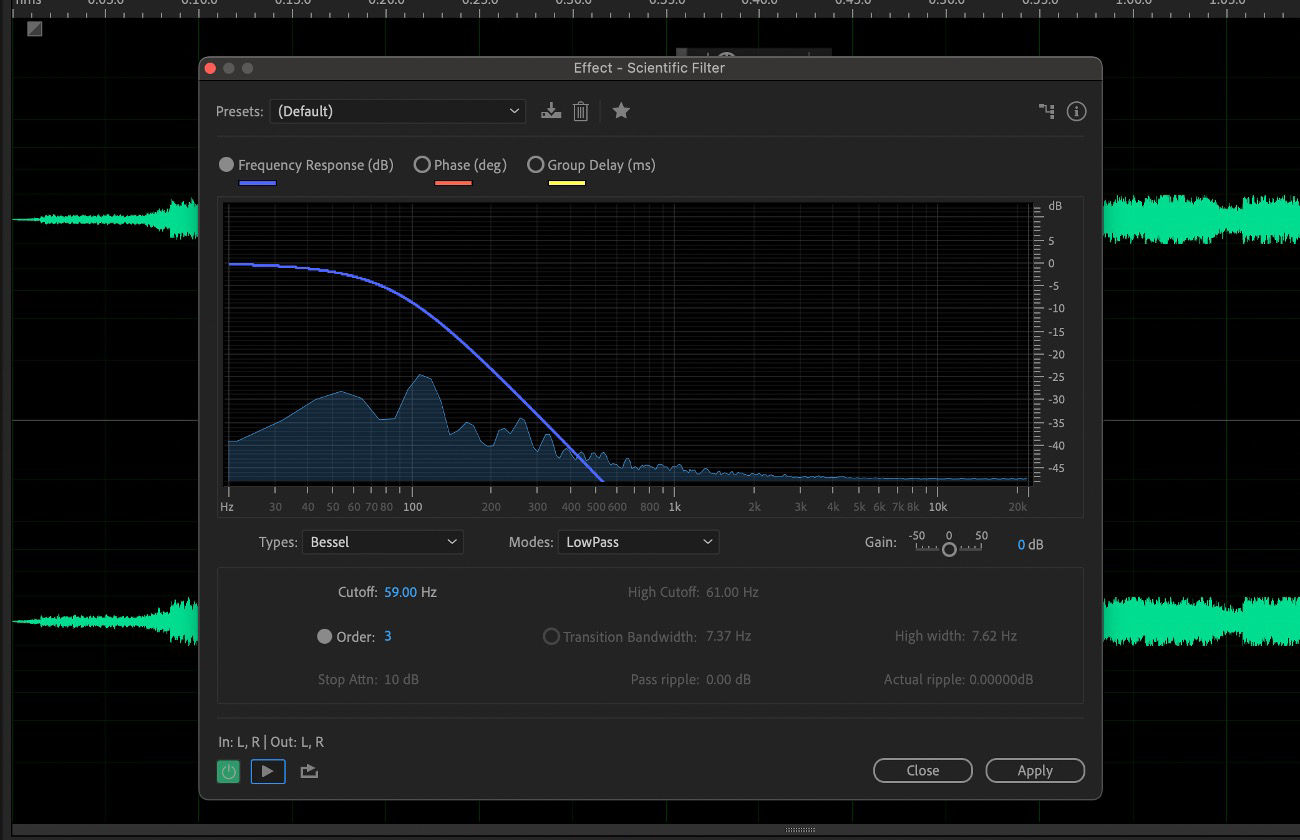The image size is (1300, 840).
Task: Enable looped playback of the preview
Action: click(307, 771)
